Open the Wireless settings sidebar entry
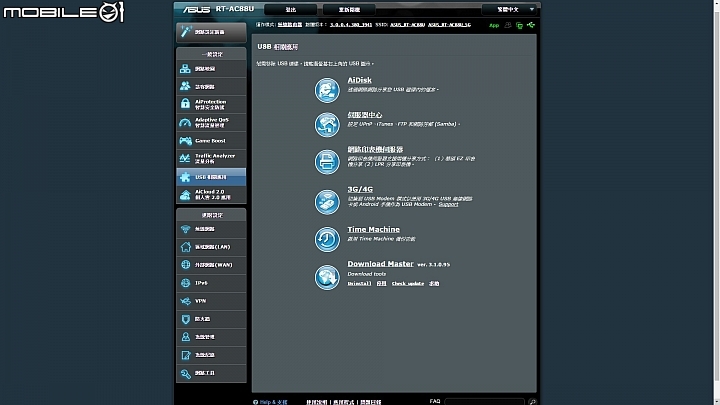 211,229
